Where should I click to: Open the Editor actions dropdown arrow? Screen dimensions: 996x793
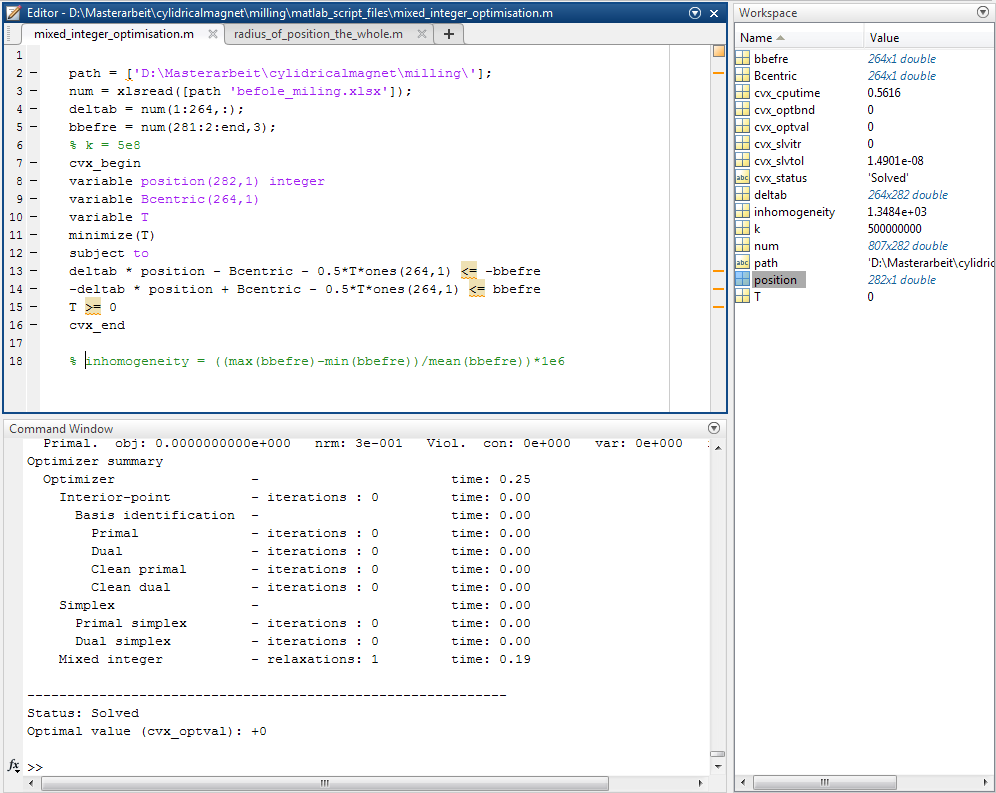pyautogui.click(x=695, y=13)
